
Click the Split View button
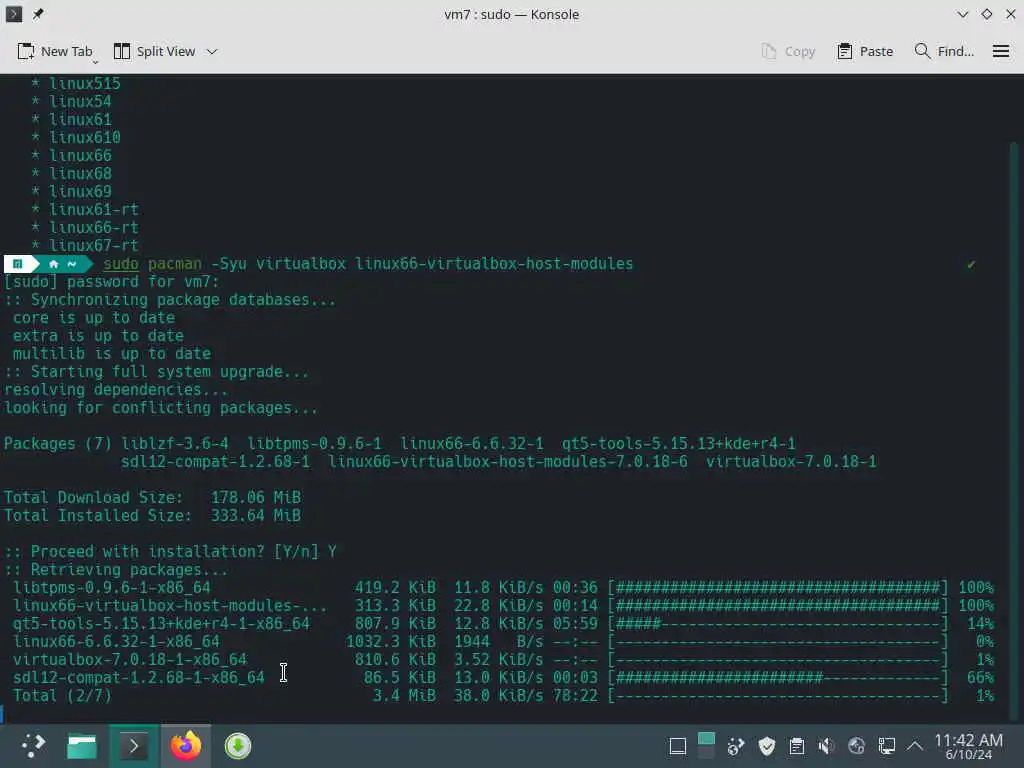[x=154, y=51]
